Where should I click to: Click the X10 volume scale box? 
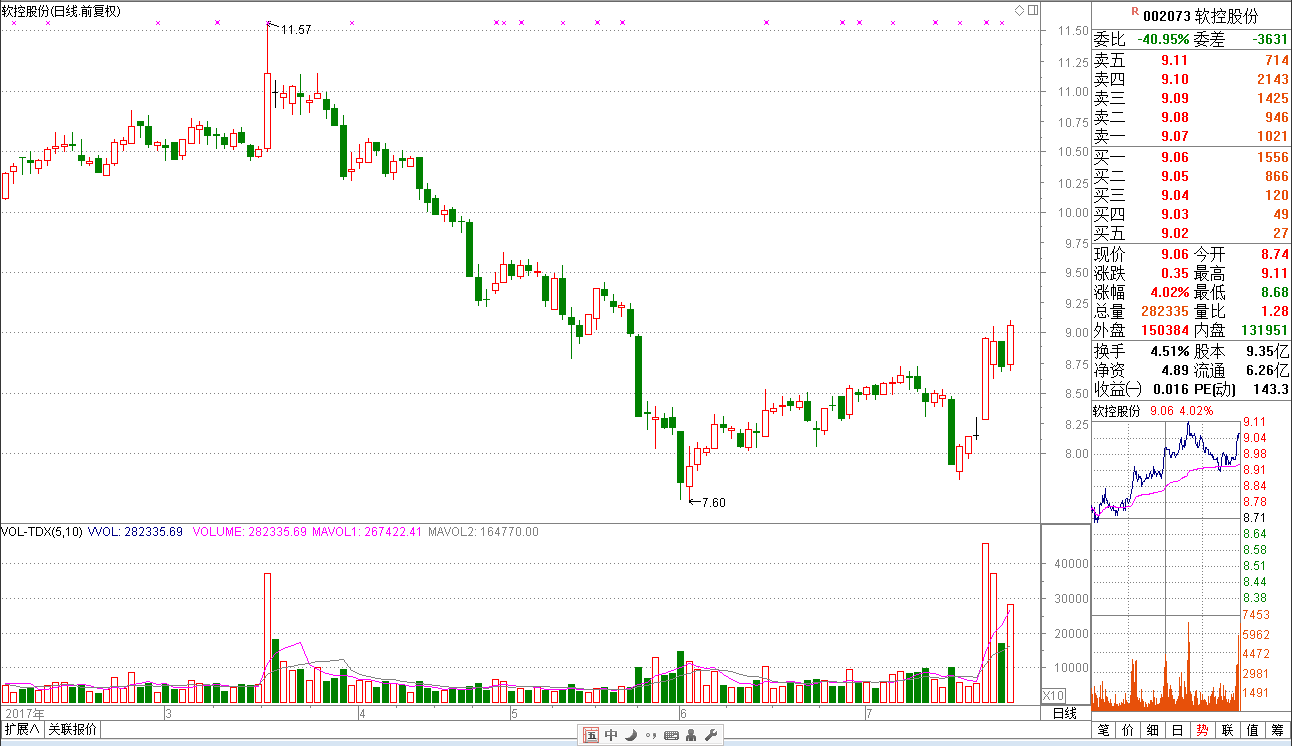pos(1054,695)
